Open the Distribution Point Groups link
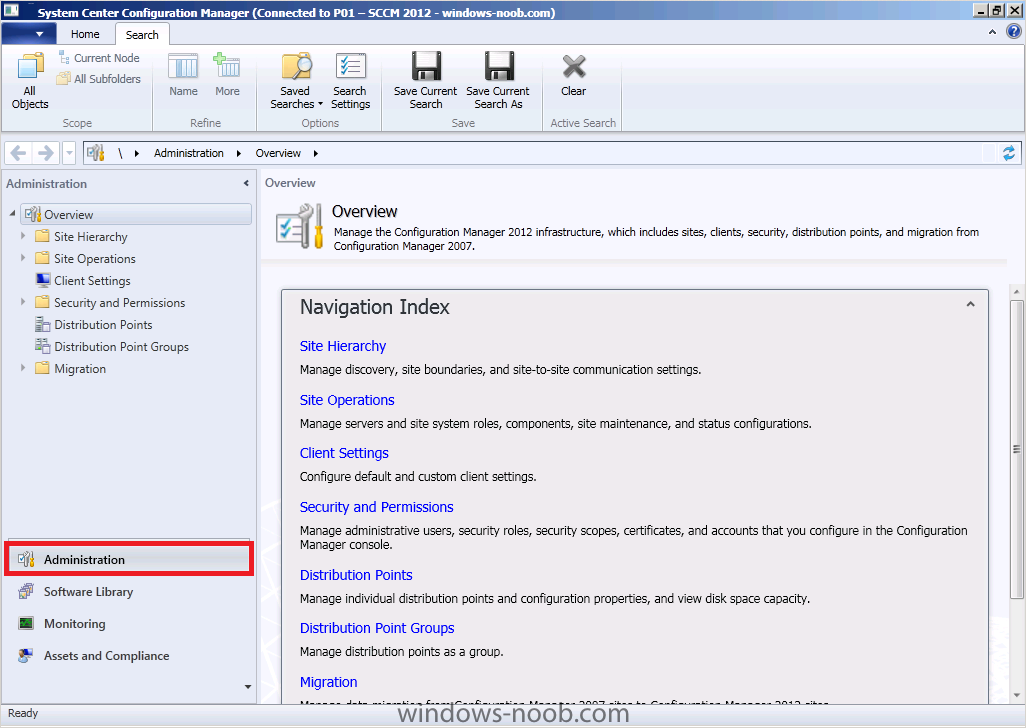Screen dimensions: 1026x728 [377, 628]
